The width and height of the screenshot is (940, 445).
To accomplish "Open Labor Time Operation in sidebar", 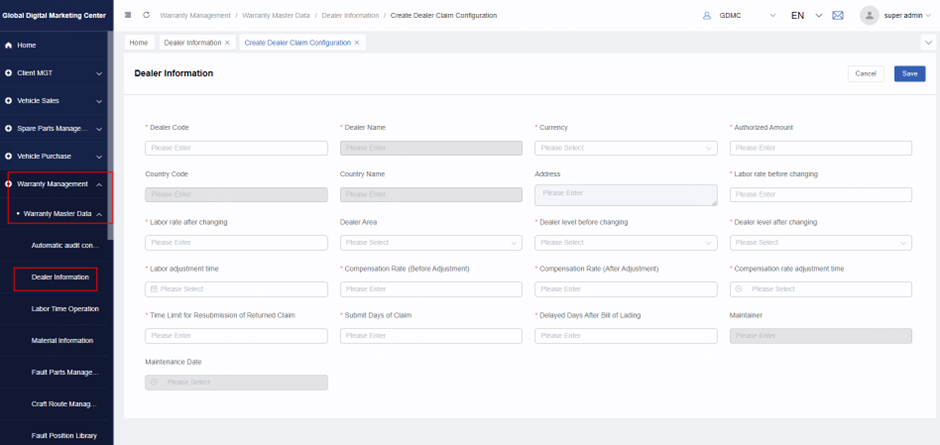I will [x=65, y=309].
